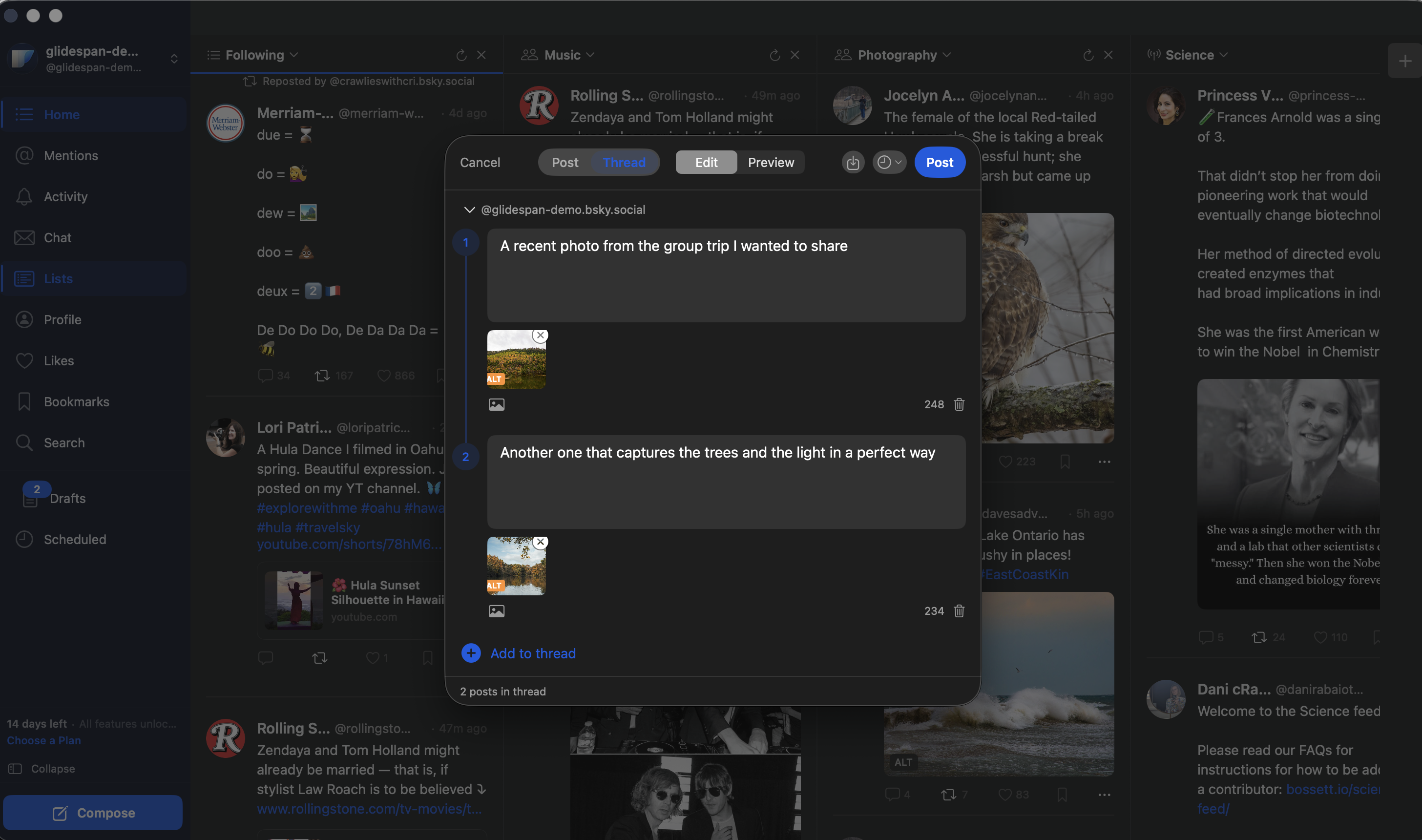The width and height of the screenshot is (1422, 840).
Task: Add a new deck column with the plus icon
Action: (1405, 61)
